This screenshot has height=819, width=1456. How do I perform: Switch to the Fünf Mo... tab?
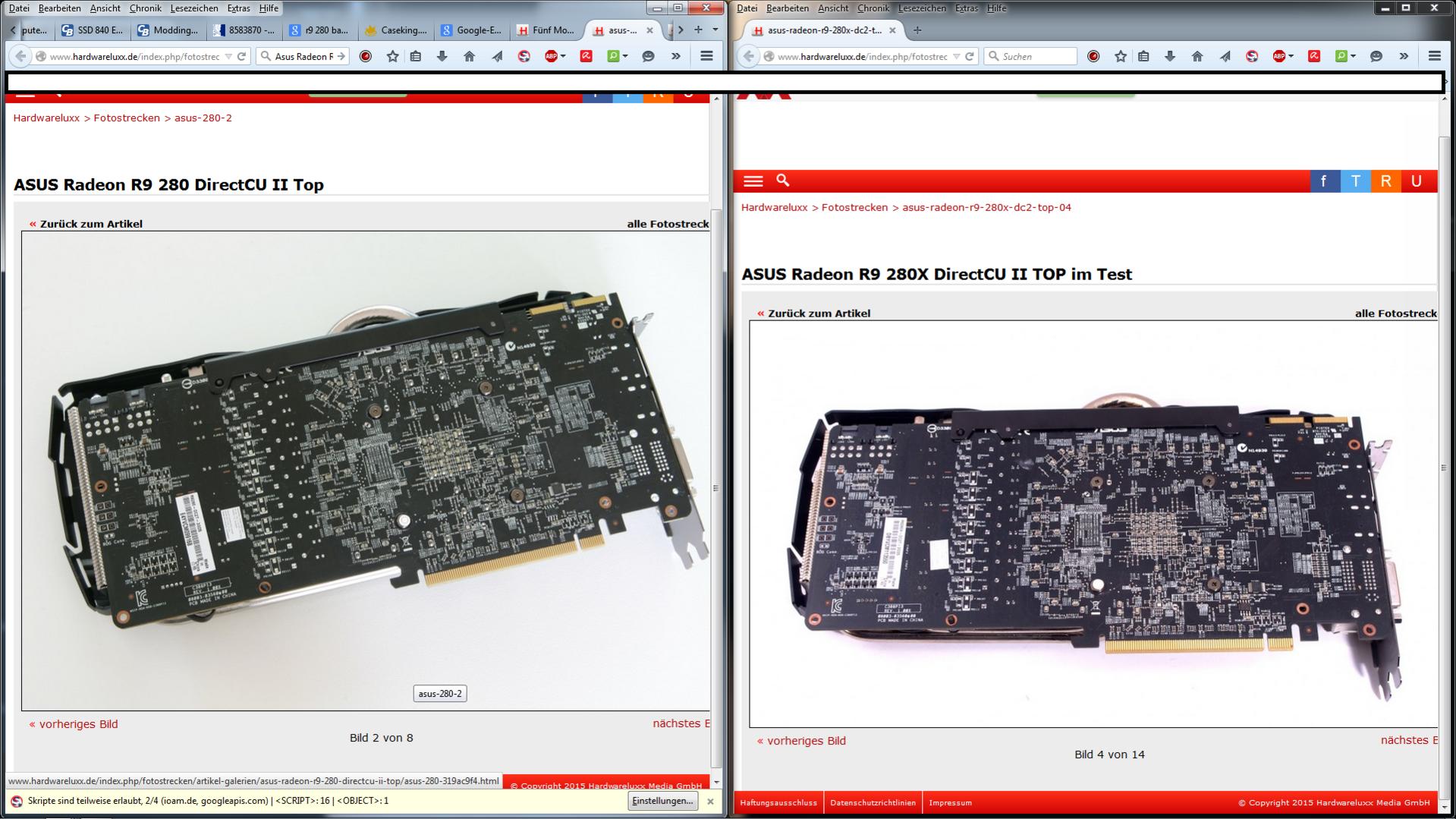pos(547,30)
